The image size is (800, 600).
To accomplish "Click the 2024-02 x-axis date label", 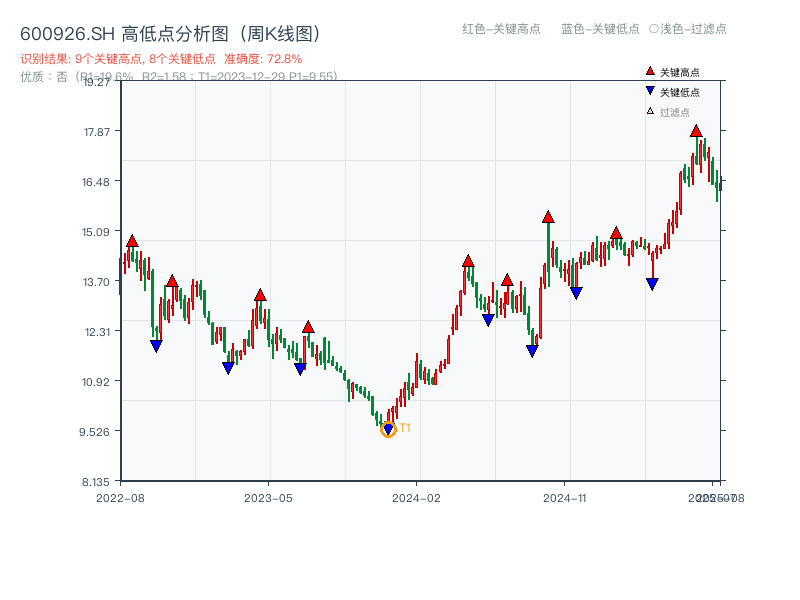I will 416,498.
